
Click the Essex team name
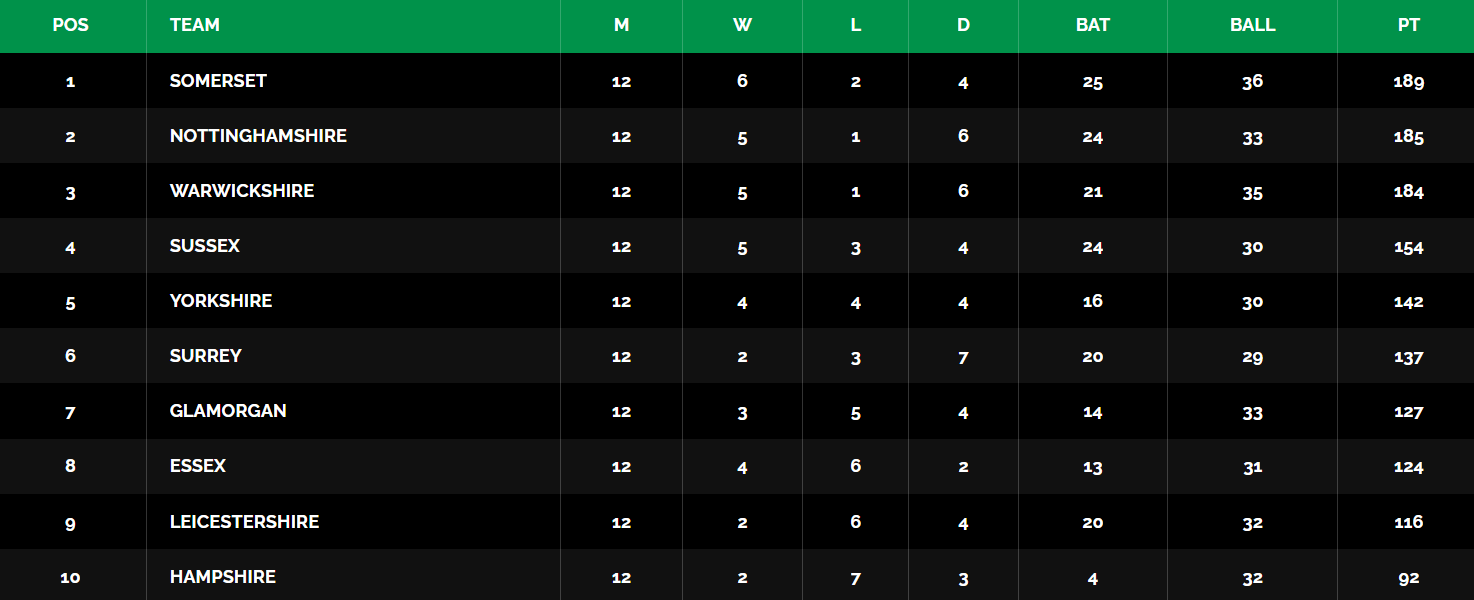pyautogui.click(x=198, y=466)
